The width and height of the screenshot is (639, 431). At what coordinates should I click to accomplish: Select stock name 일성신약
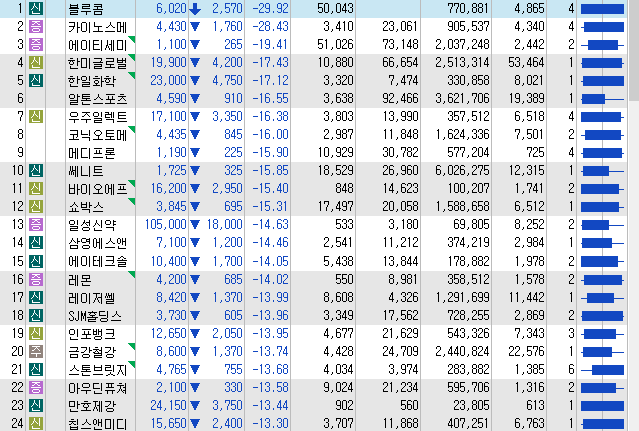tap(92, 225)
